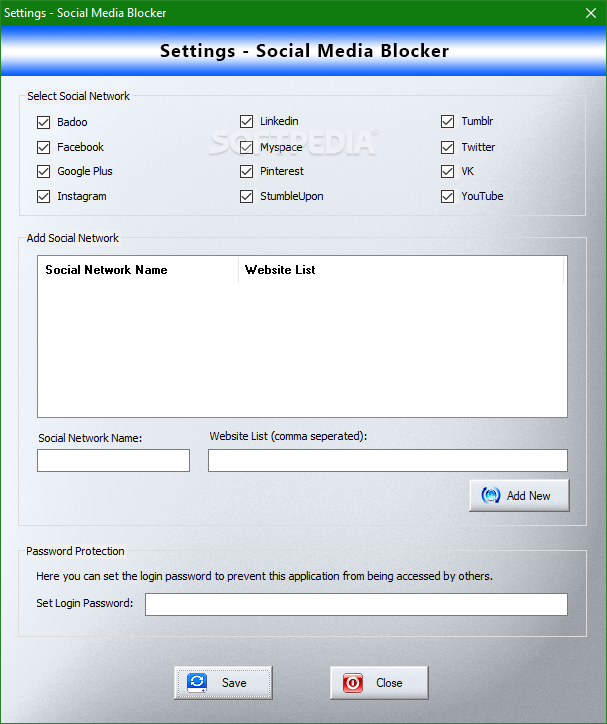
Task: Click the Add New button
Action: 519,495
